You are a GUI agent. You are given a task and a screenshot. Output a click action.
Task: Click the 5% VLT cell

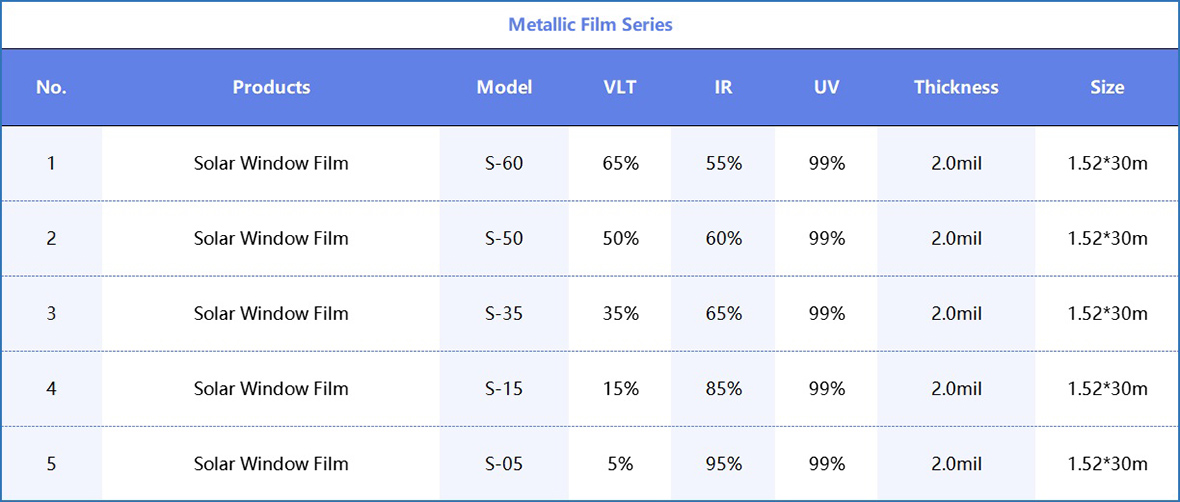point(620,463)
